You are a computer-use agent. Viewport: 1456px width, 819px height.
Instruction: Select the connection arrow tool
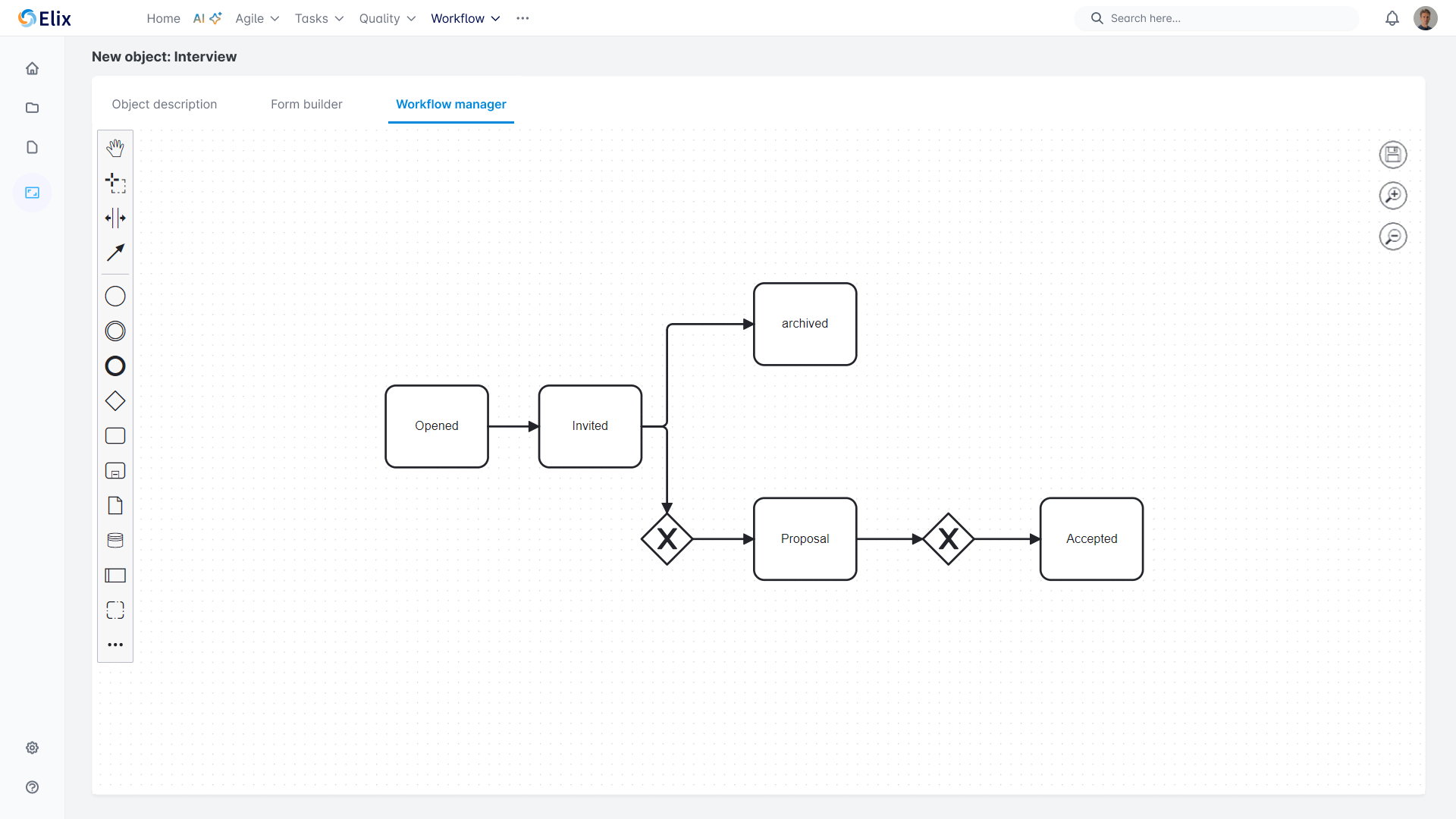coord(115,252)
